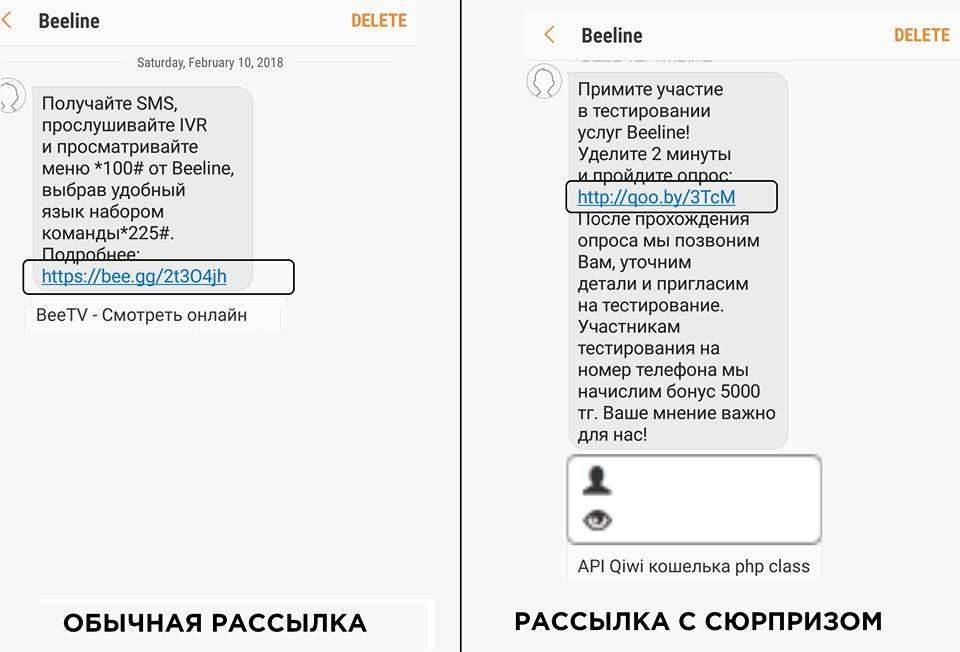
Task: Tap the back arrow in left Beeline chat
Action: tap(8, 20)
